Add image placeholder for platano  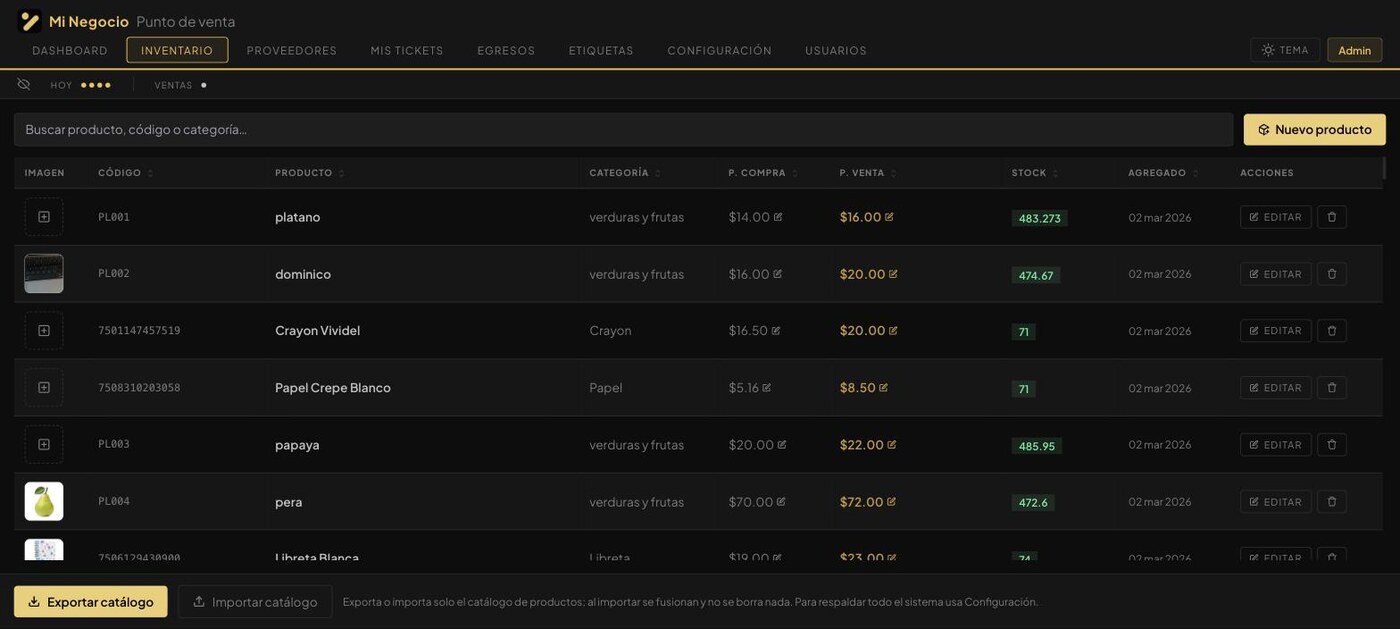pos(44,217)
